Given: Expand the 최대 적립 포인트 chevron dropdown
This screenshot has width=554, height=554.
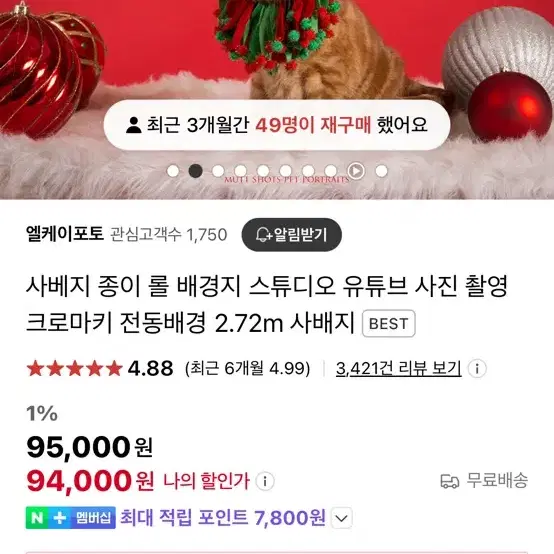Looking at the screenshot, I should pyautogui.click(x=341, y=518).
